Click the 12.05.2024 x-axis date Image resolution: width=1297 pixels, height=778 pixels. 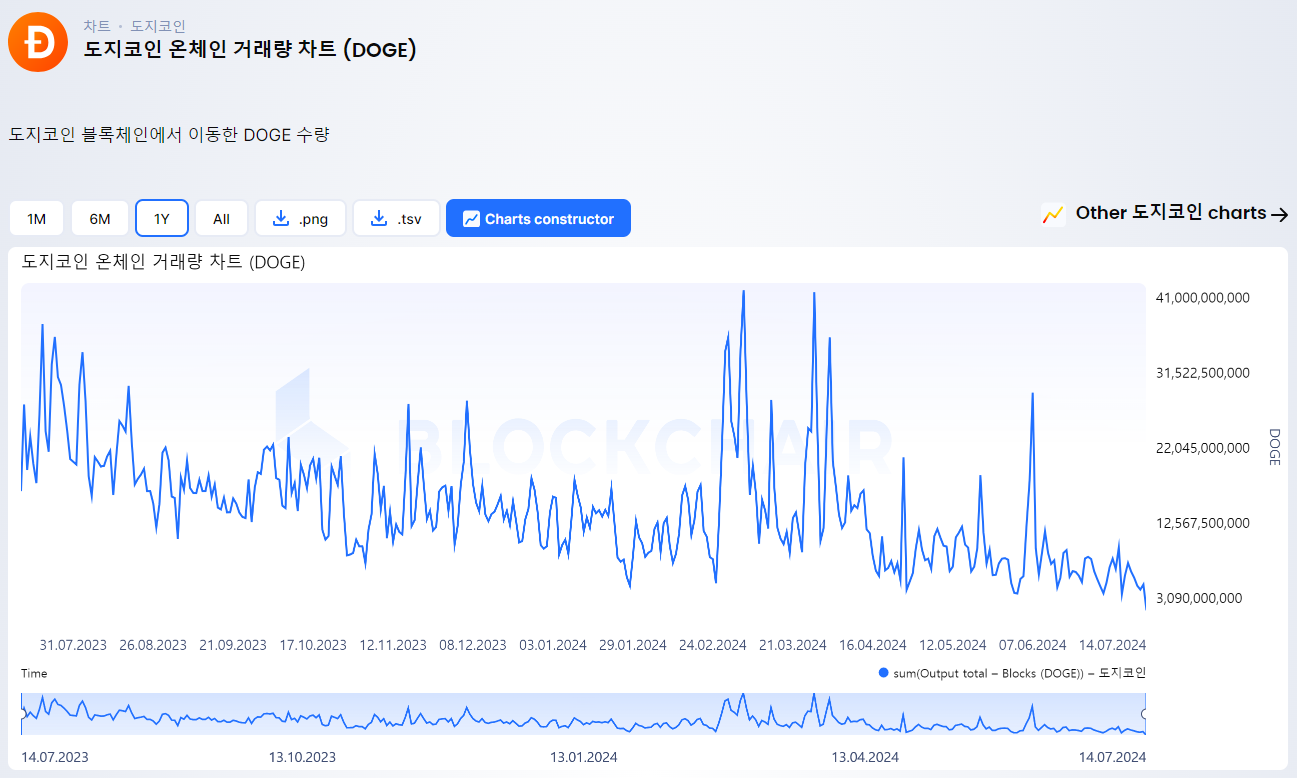coord(953,645)
